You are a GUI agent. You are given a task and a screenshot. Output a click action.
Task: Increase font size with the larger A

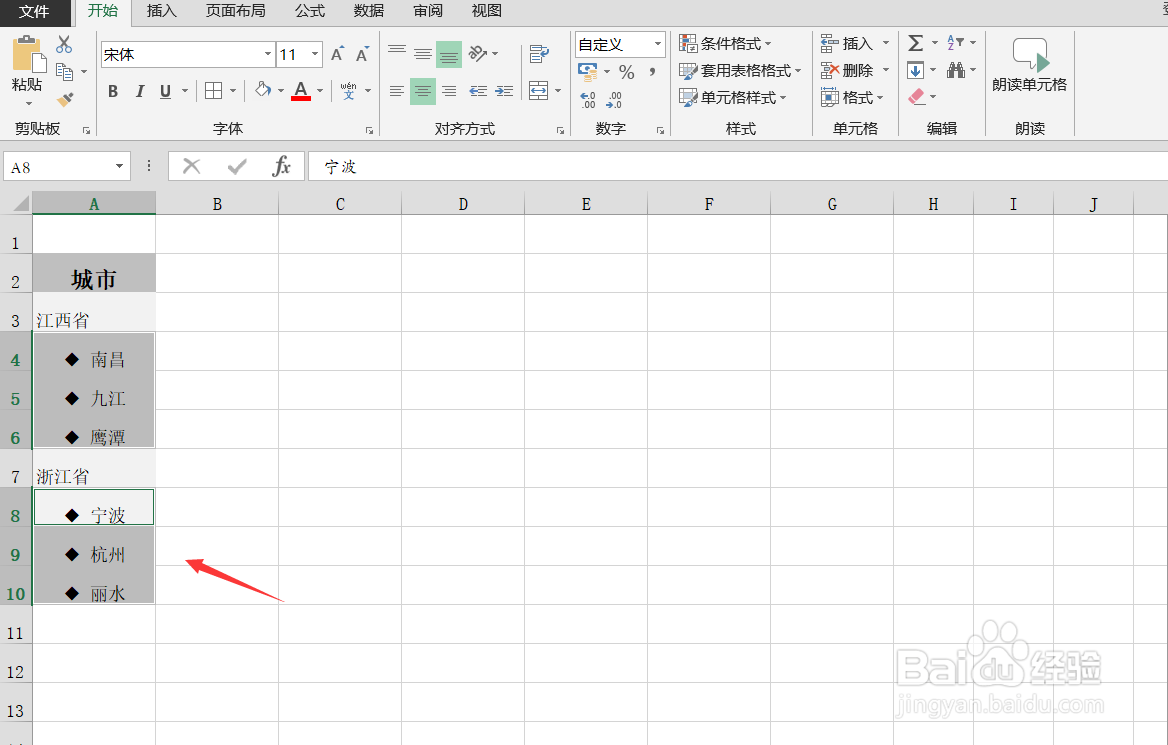337,54
